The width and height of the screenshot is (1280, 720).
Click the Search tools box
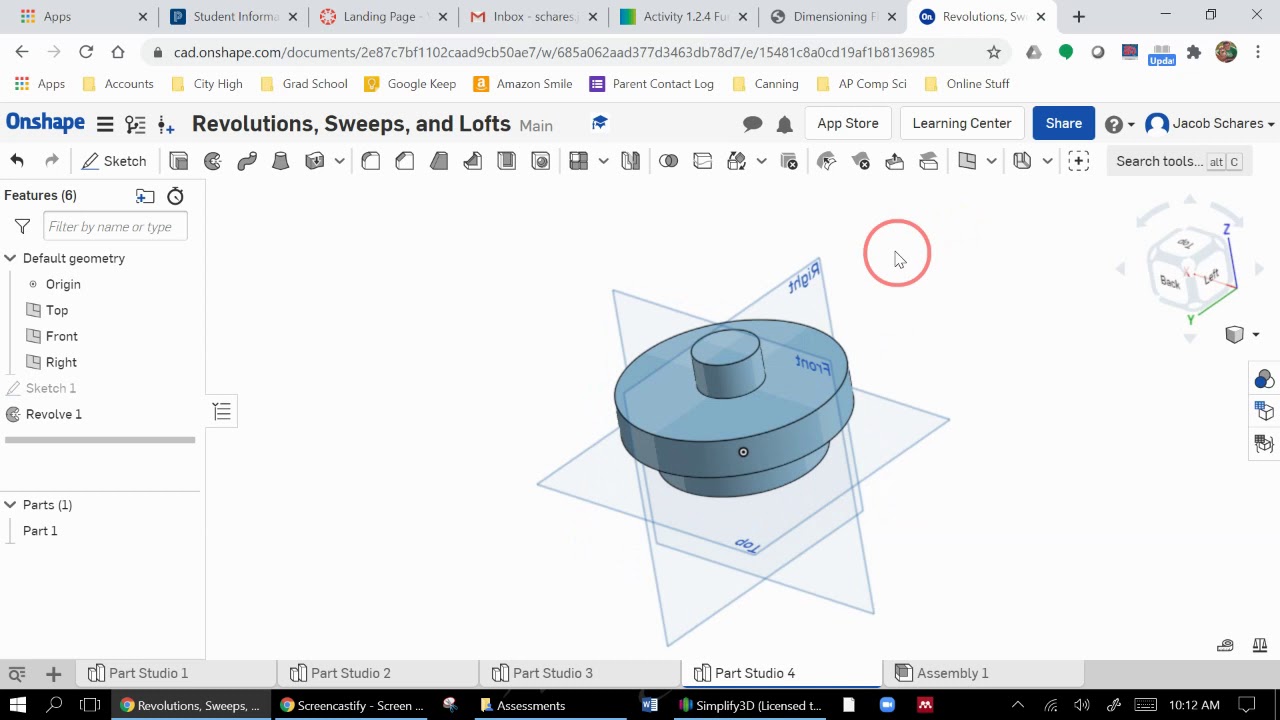(x=1178, y=161)
